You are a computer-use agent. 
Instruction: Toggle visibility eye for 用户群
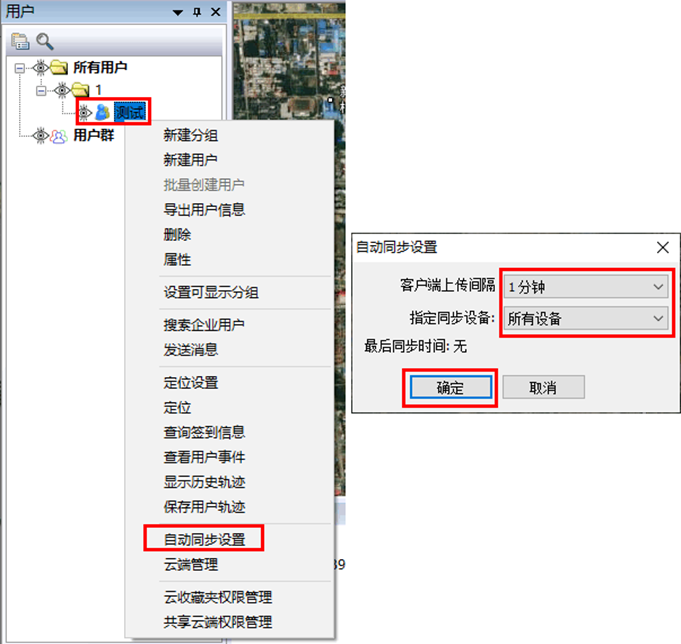[40, 136]
